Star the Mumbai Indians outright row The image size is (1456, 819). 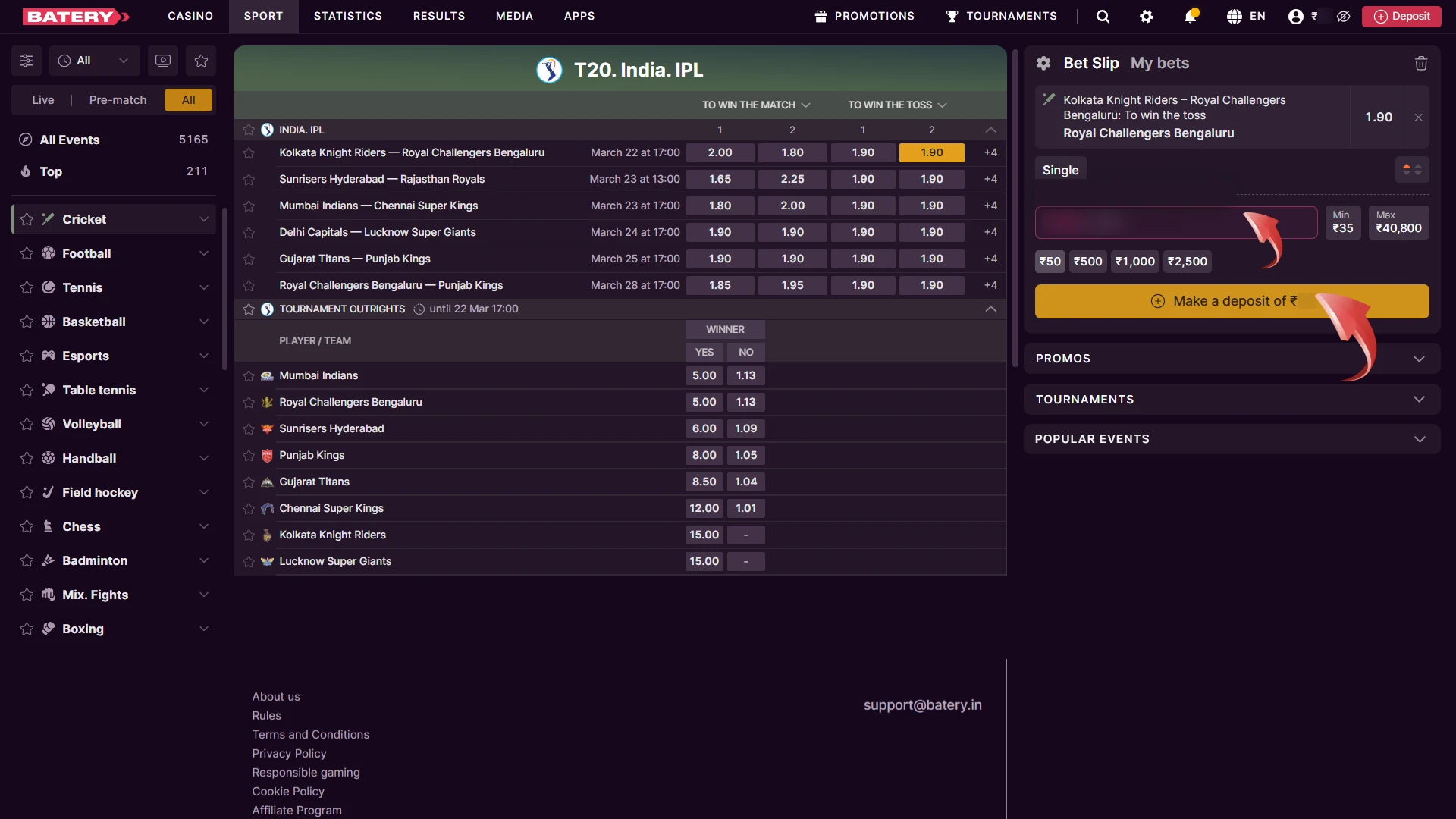pos(248,375)
